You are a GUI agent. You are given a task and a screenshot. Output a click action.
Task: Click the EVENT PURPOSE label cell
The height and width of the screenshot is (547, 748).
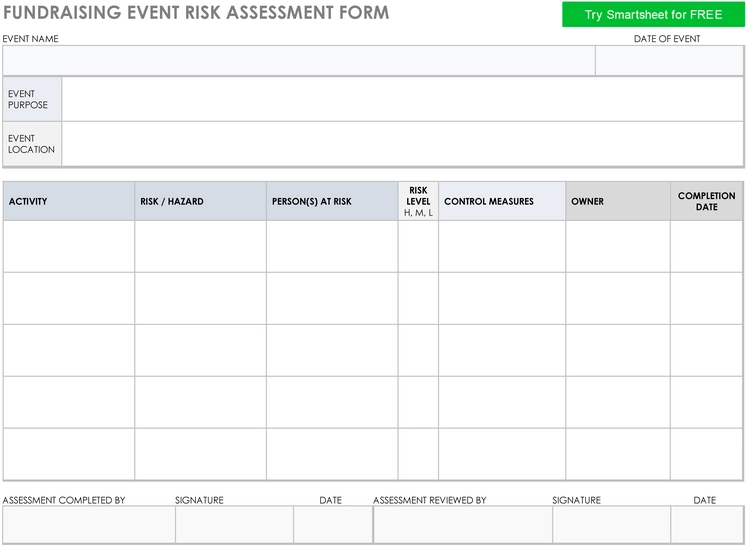32,99
